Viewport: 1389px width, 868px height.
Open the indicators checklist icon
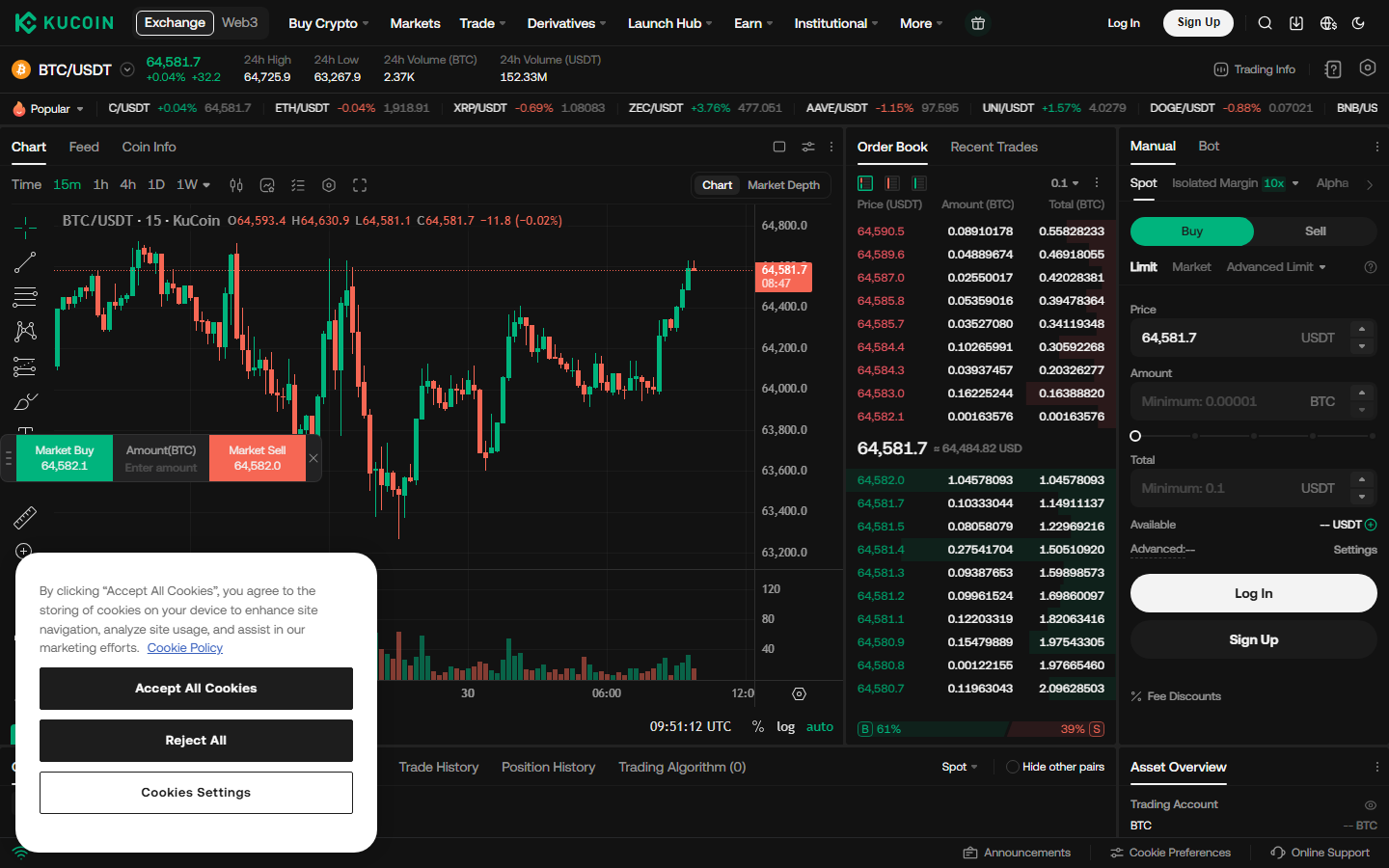pyautogui.click(x=298, y=185)
